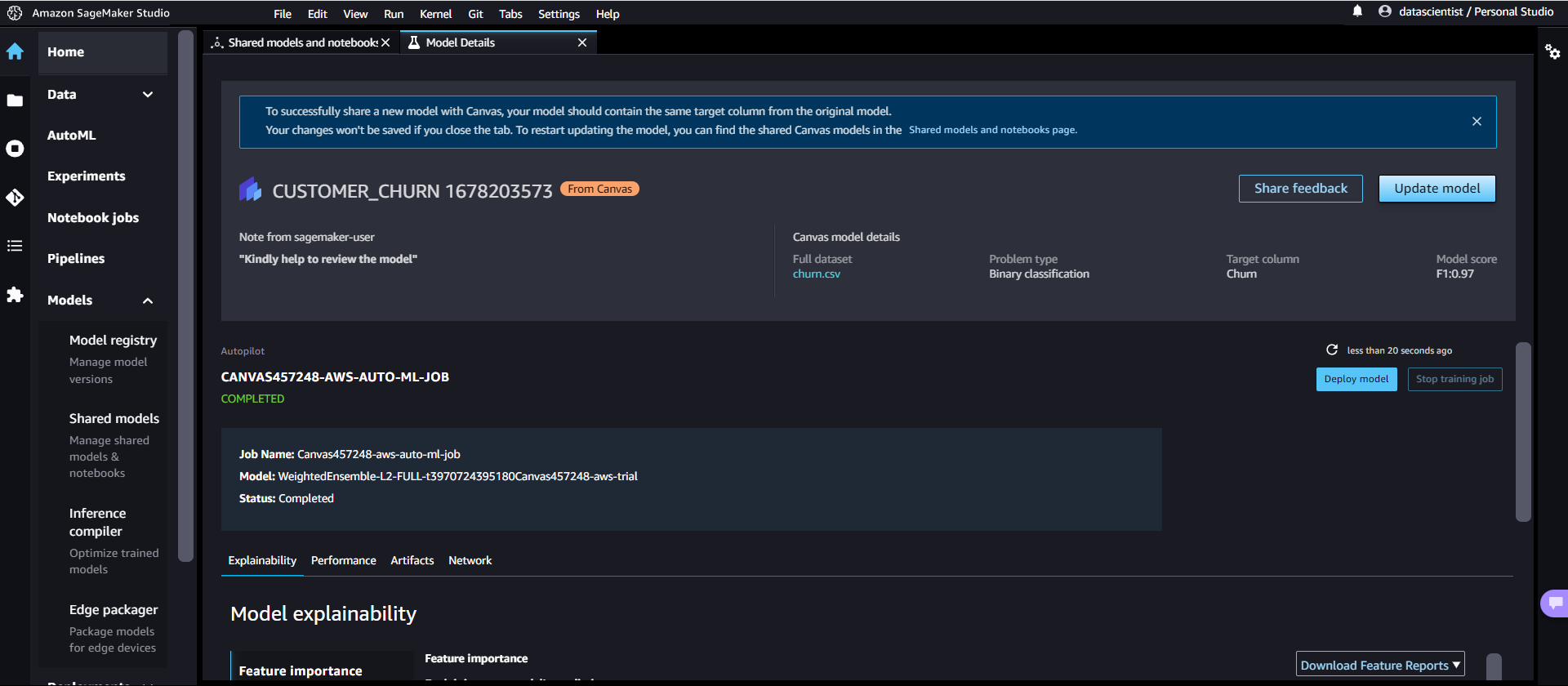Click the sidebar navigation vertical scrollbar
Viewport: 1568px width, 686px height.
pos(186,296)
